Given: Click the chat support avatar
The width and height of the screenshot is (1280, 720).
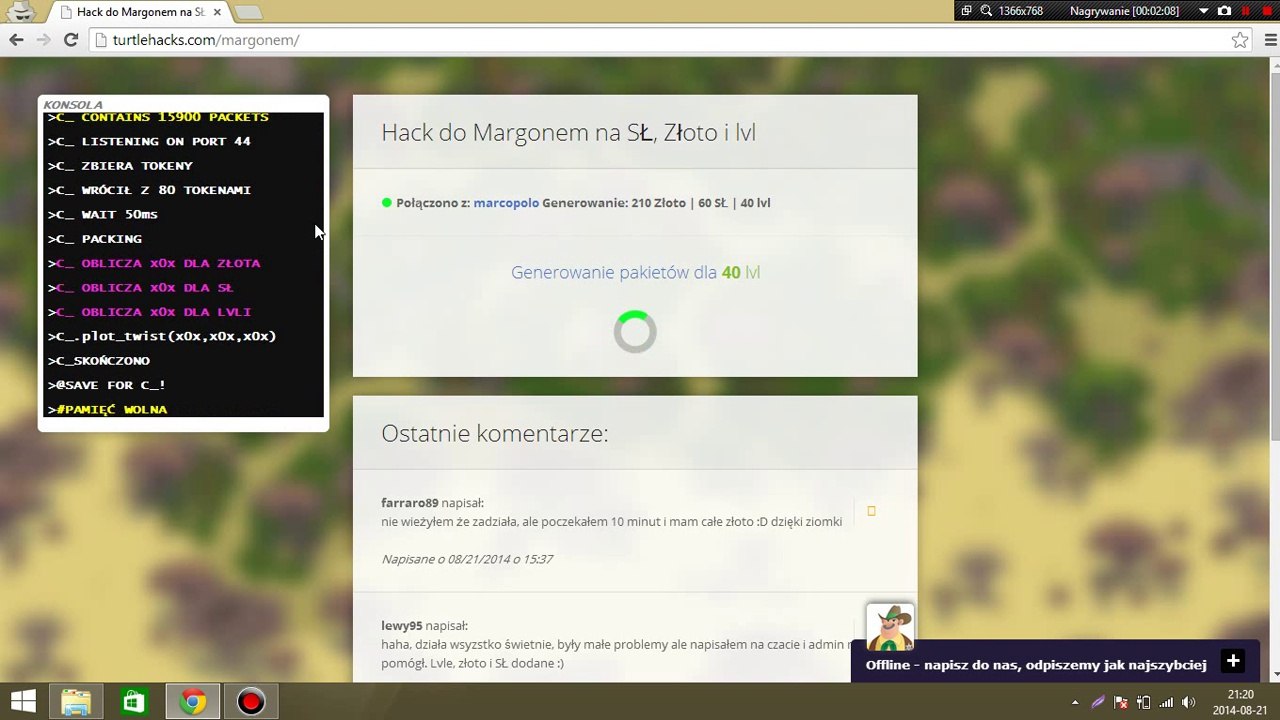Looking at the screenshot, I should coord(890,627).
